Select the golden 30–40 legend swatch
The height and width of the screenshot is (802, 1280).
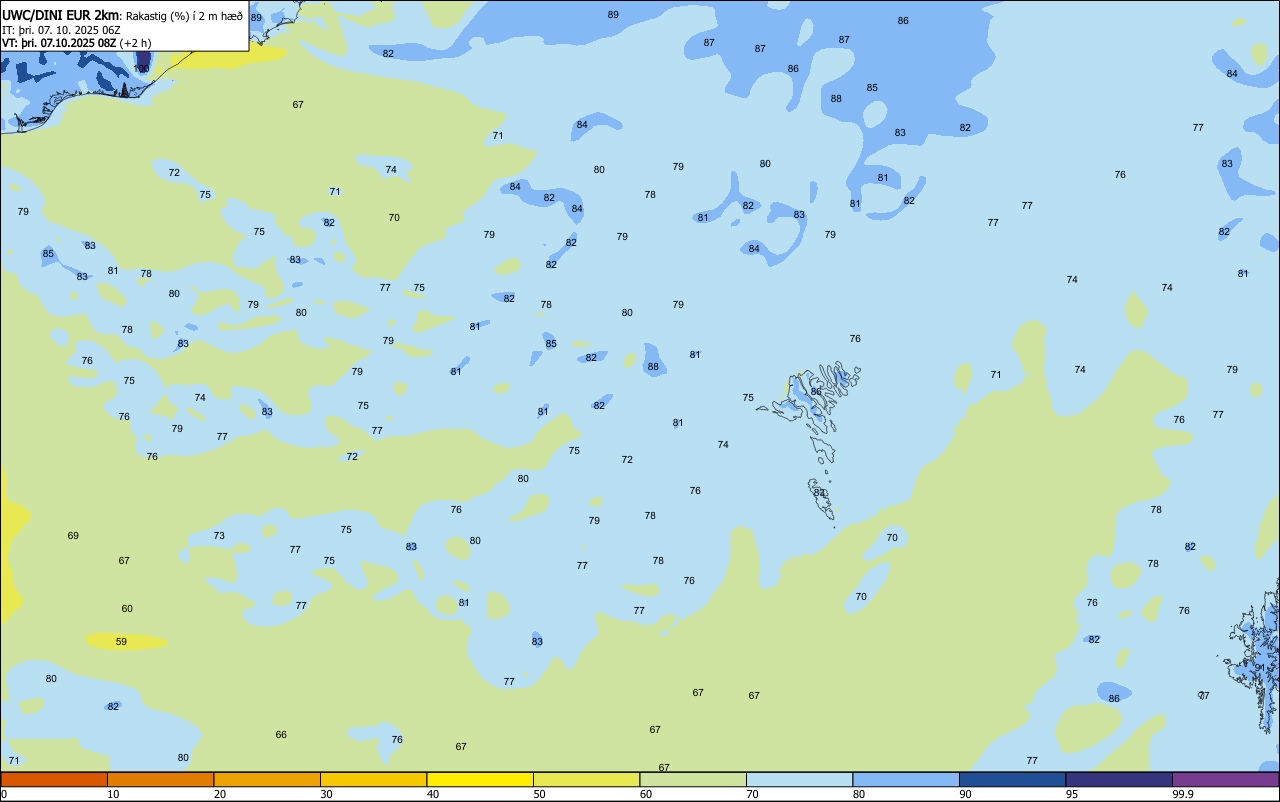373,779
